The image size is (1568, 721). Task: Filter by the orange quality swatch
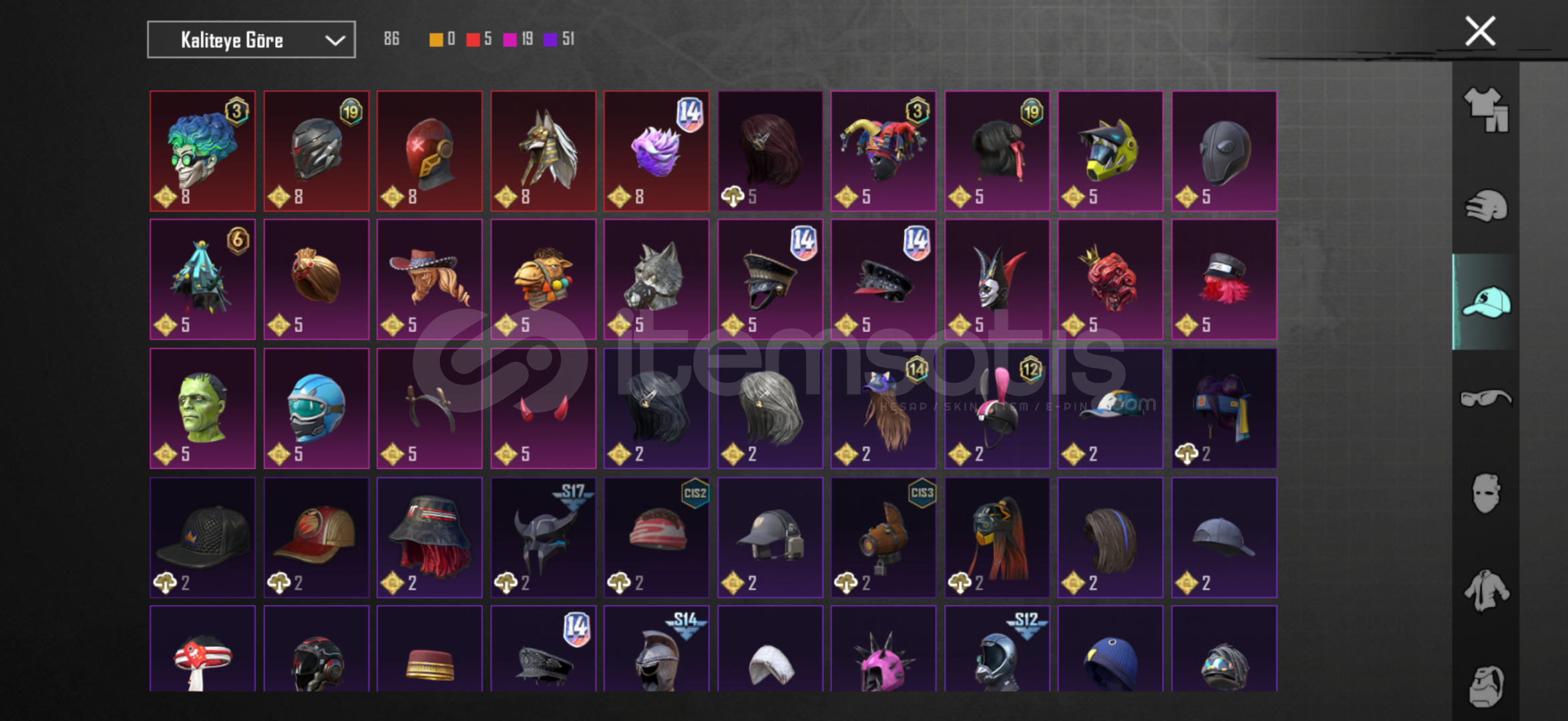pos(436,39)
